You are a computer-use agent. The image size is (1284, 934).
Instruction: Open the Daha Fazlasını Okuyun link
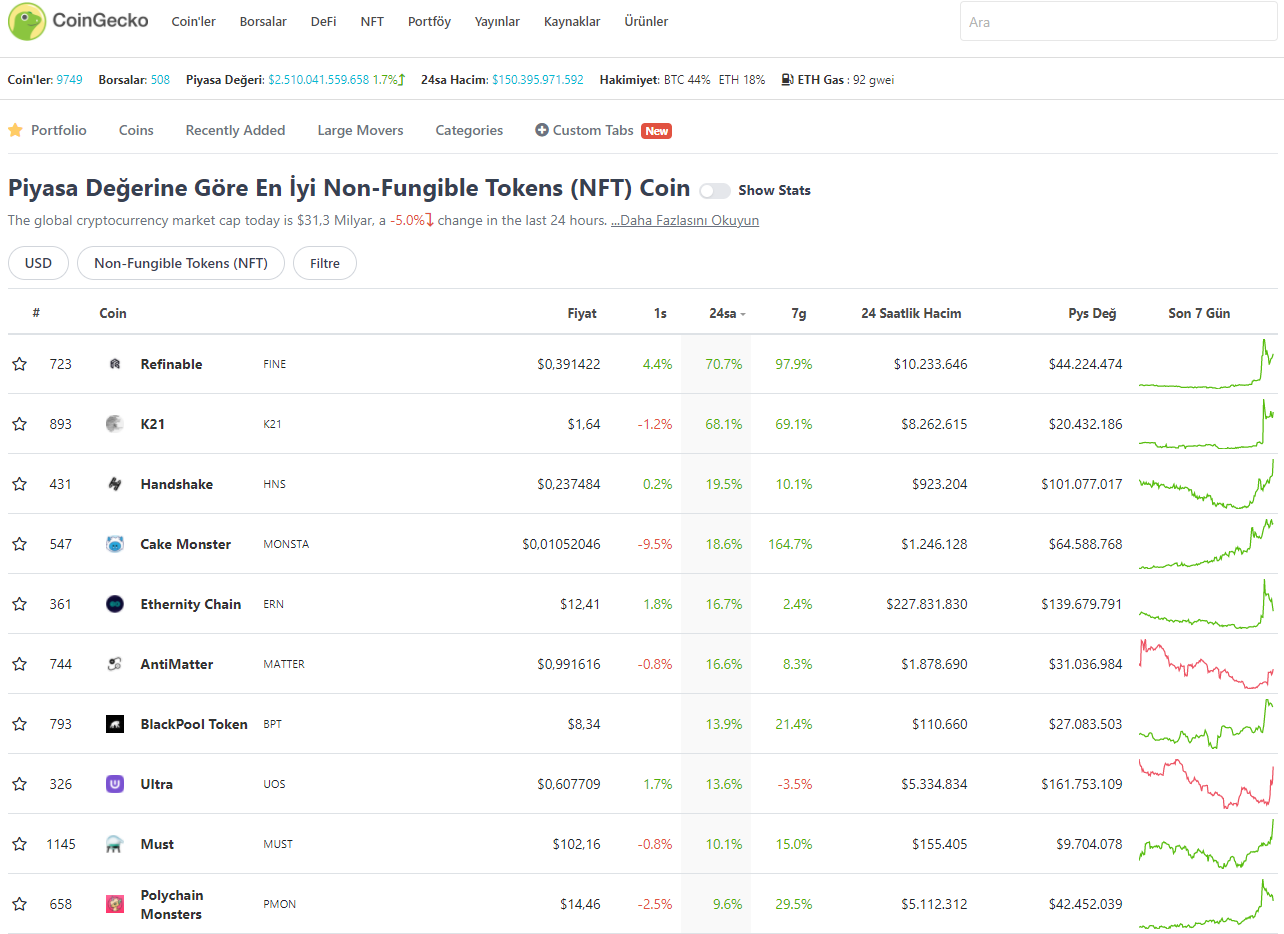(685, 220)
